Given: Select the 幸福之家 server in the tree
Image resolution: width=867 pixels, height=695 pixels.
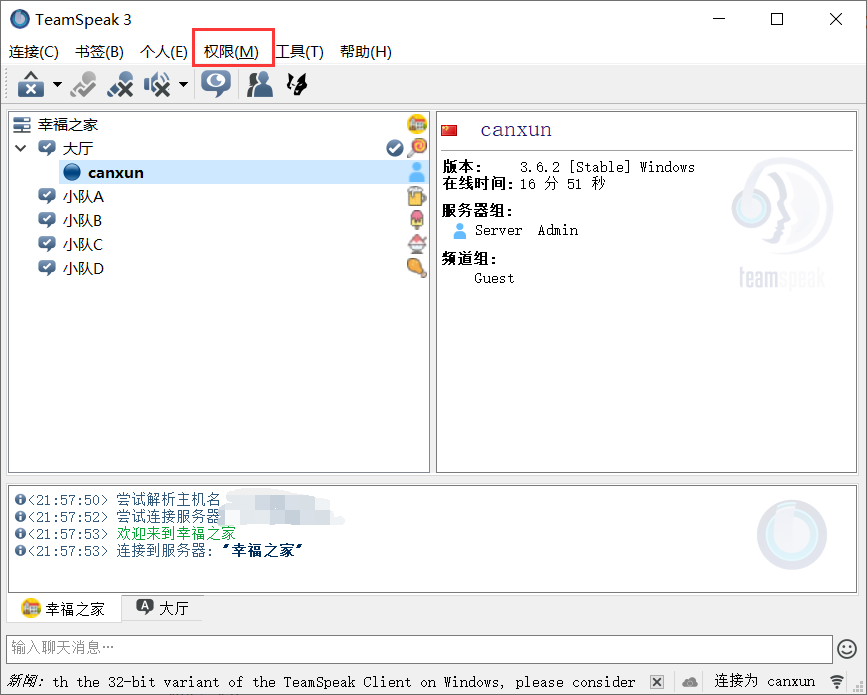Looking at the screenshot, I should pos(68,124).
